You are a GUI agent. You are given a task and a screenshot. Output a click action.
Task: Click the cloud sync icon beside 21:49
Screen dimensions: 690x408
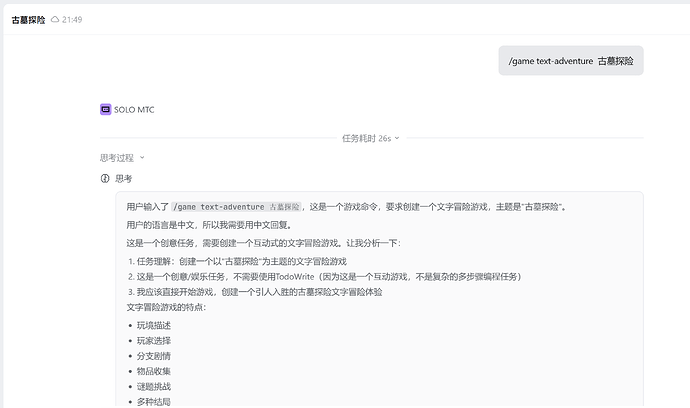55,19
